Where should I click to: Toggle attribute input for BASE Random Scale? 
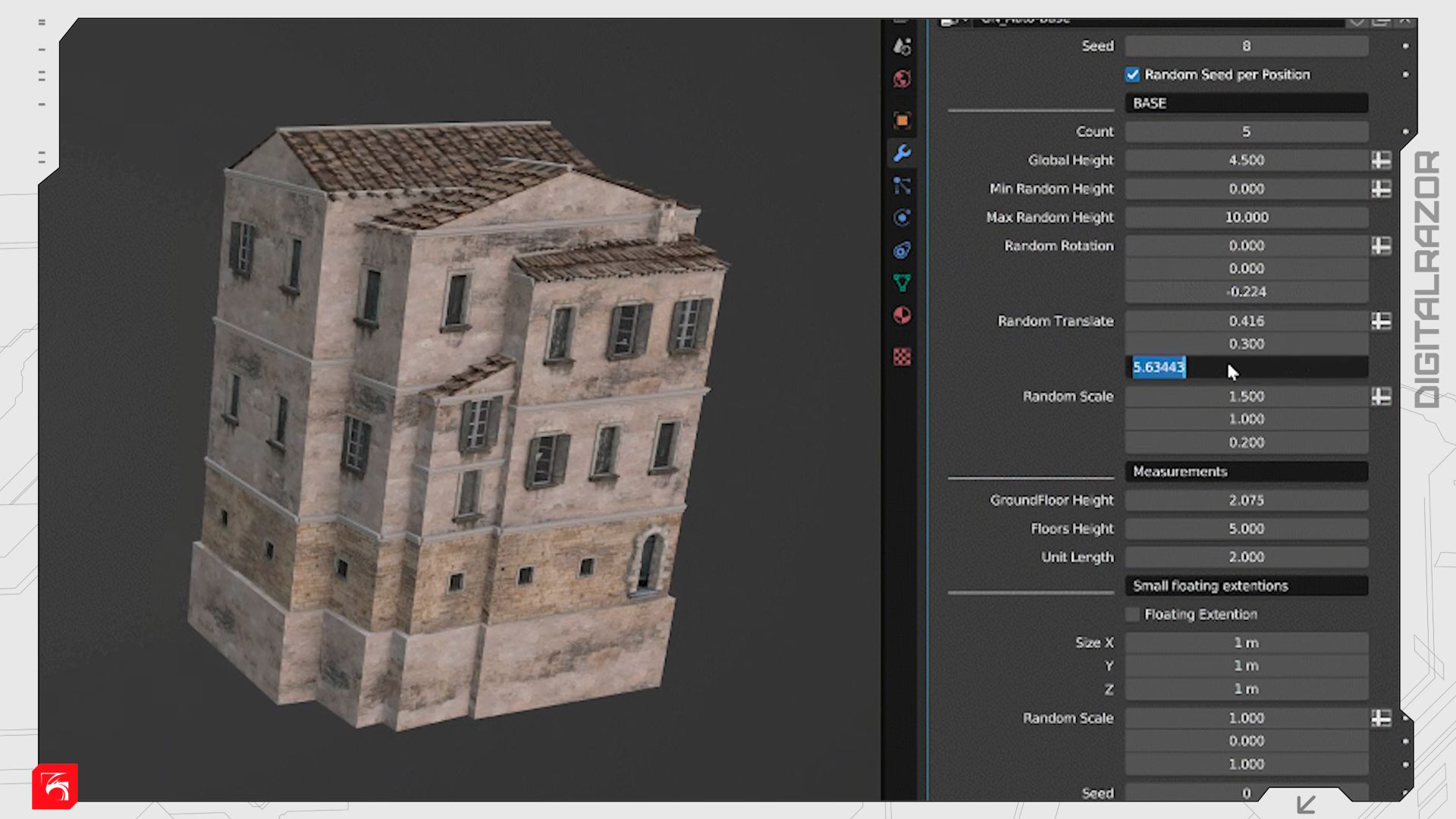click(x=1381, y=397)
